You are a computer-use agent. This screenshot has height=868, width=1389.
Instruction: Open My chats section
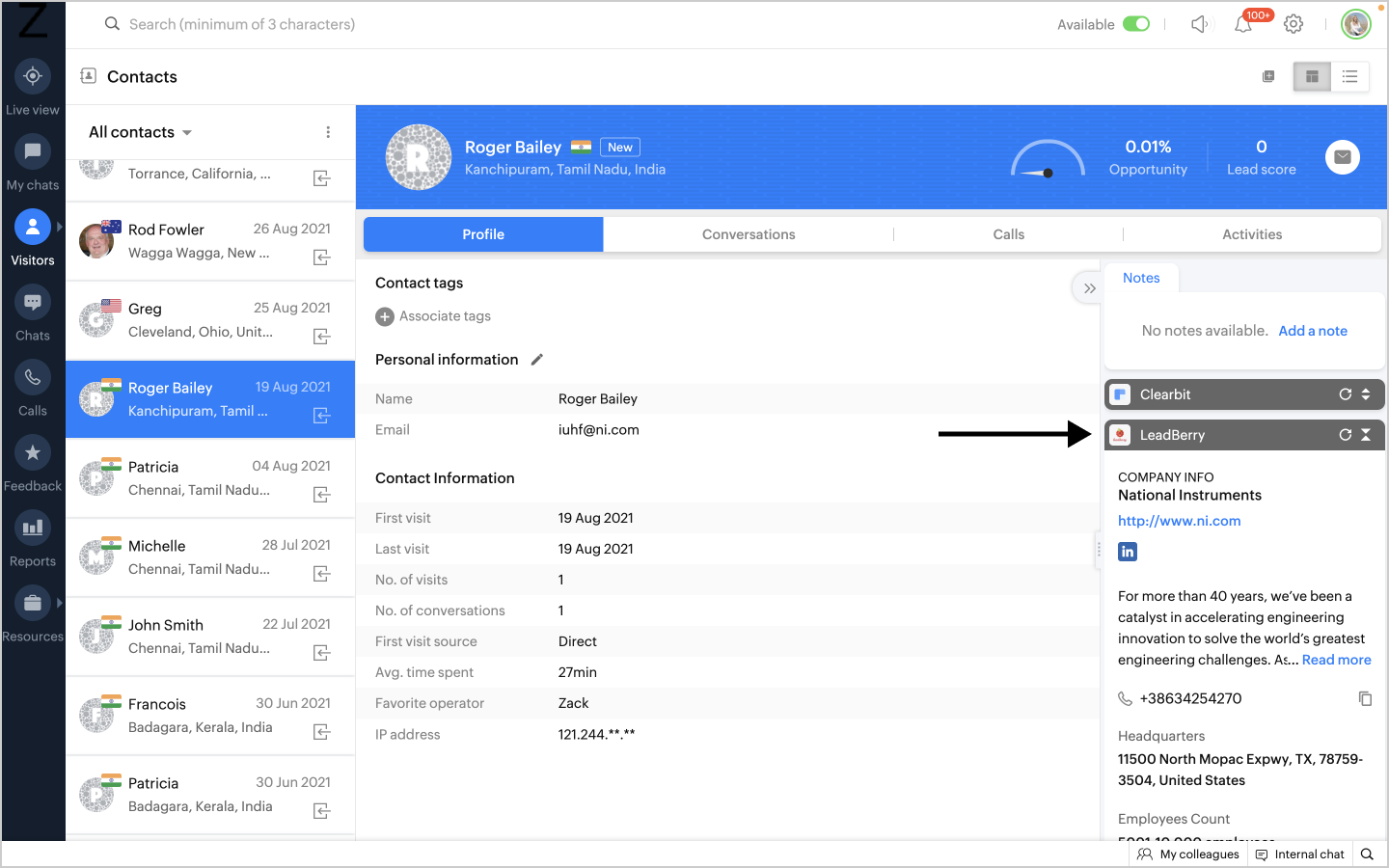(32, 162)
